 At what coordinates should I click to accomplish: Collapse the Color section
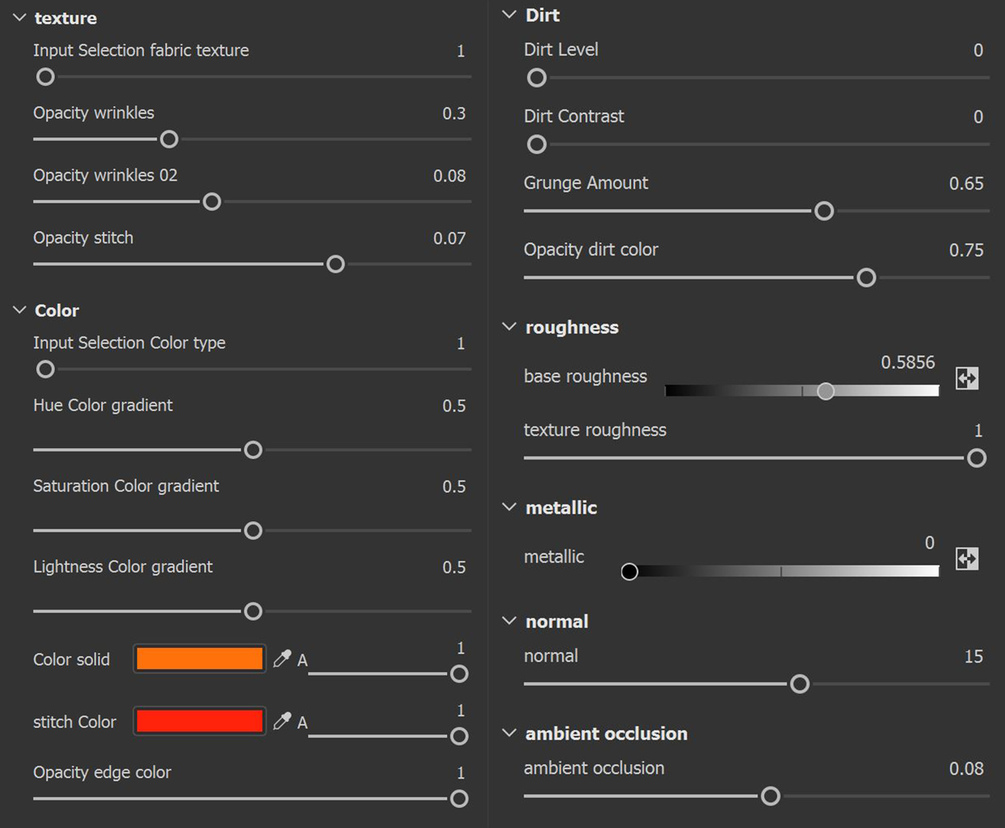(x=19, y=311)
